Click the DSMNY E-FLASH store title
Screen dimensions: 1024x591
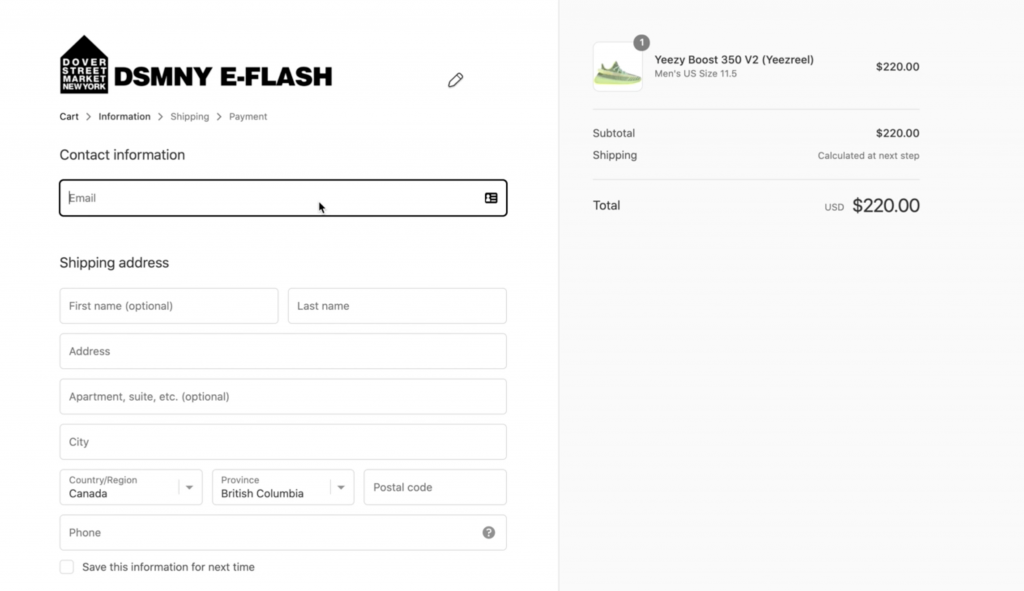(x=223, y=76)
